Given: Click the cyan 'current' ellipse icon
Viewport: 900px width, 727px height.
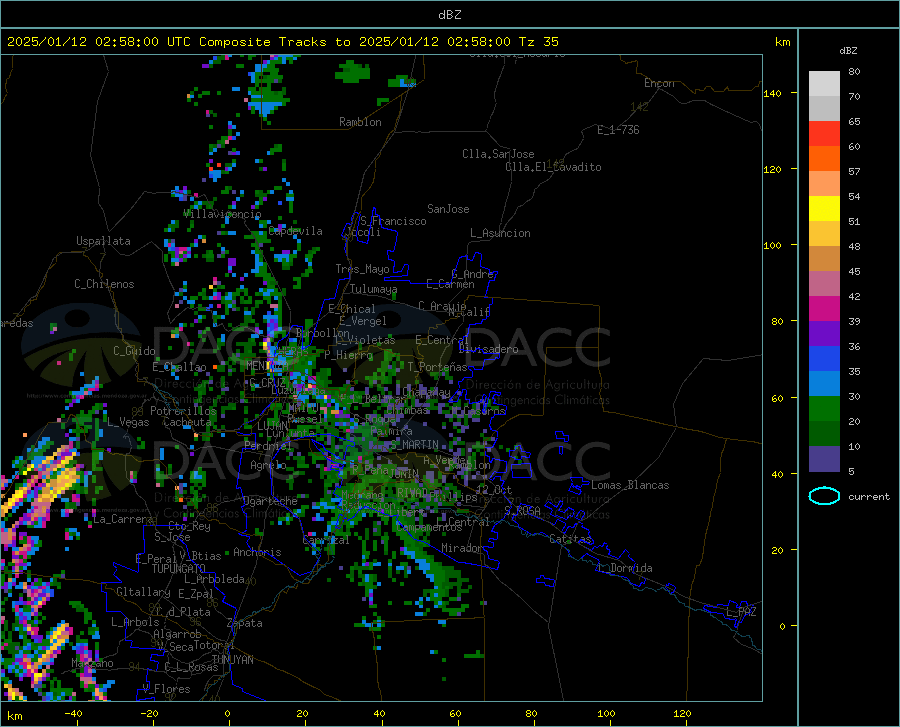Looking at the screenshot, I should tap(824, 496).
